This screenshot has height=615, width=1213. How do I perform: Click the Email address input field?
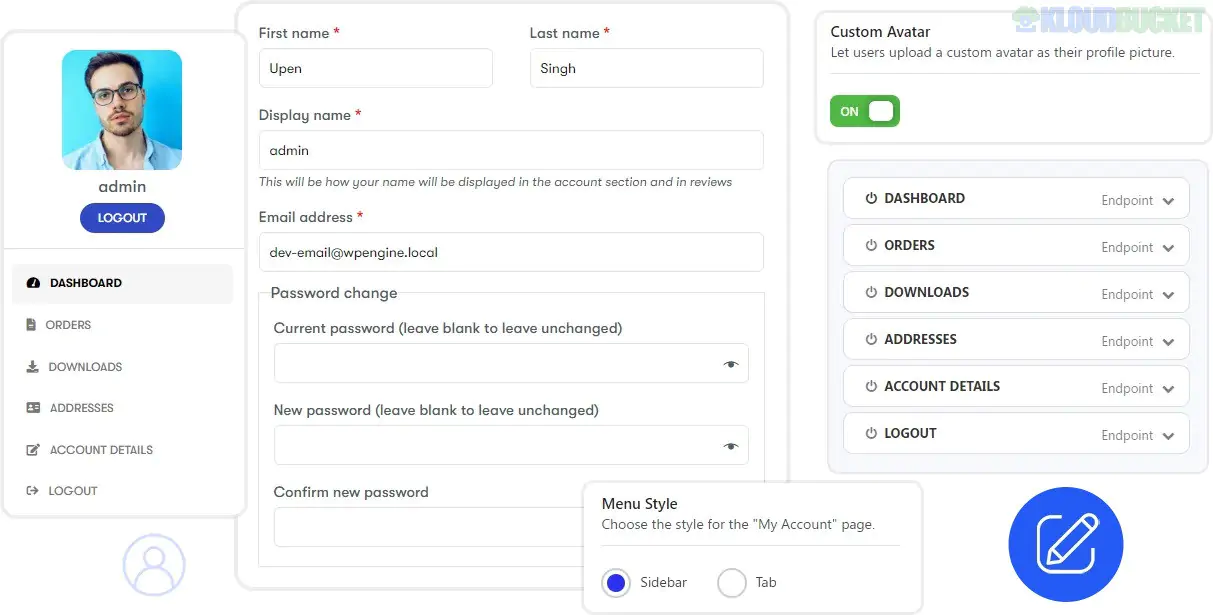[511, 252]
